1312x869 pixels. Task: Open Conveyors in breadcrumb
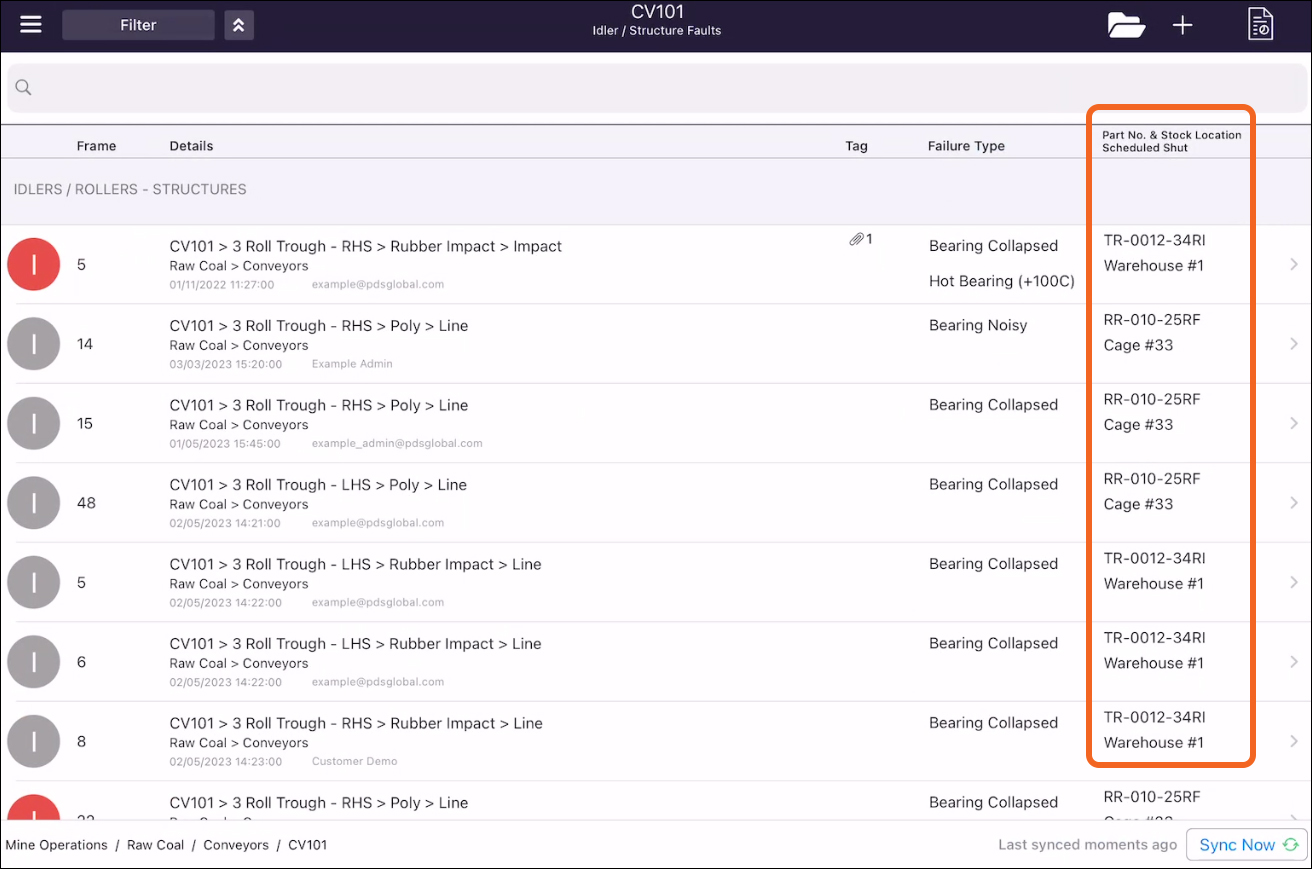coord(235,845)
